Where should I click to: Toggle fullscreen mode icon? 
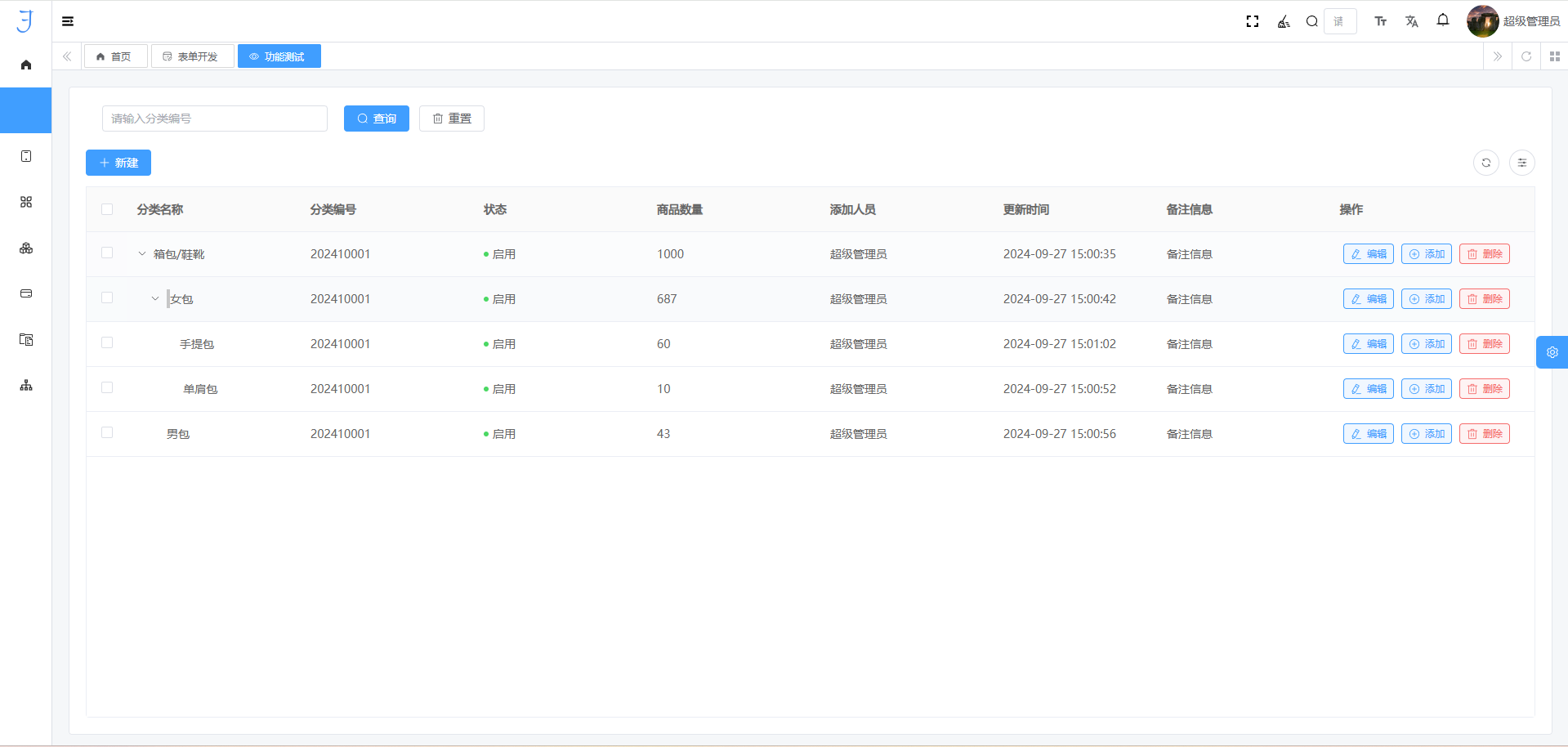[1252, 21]
